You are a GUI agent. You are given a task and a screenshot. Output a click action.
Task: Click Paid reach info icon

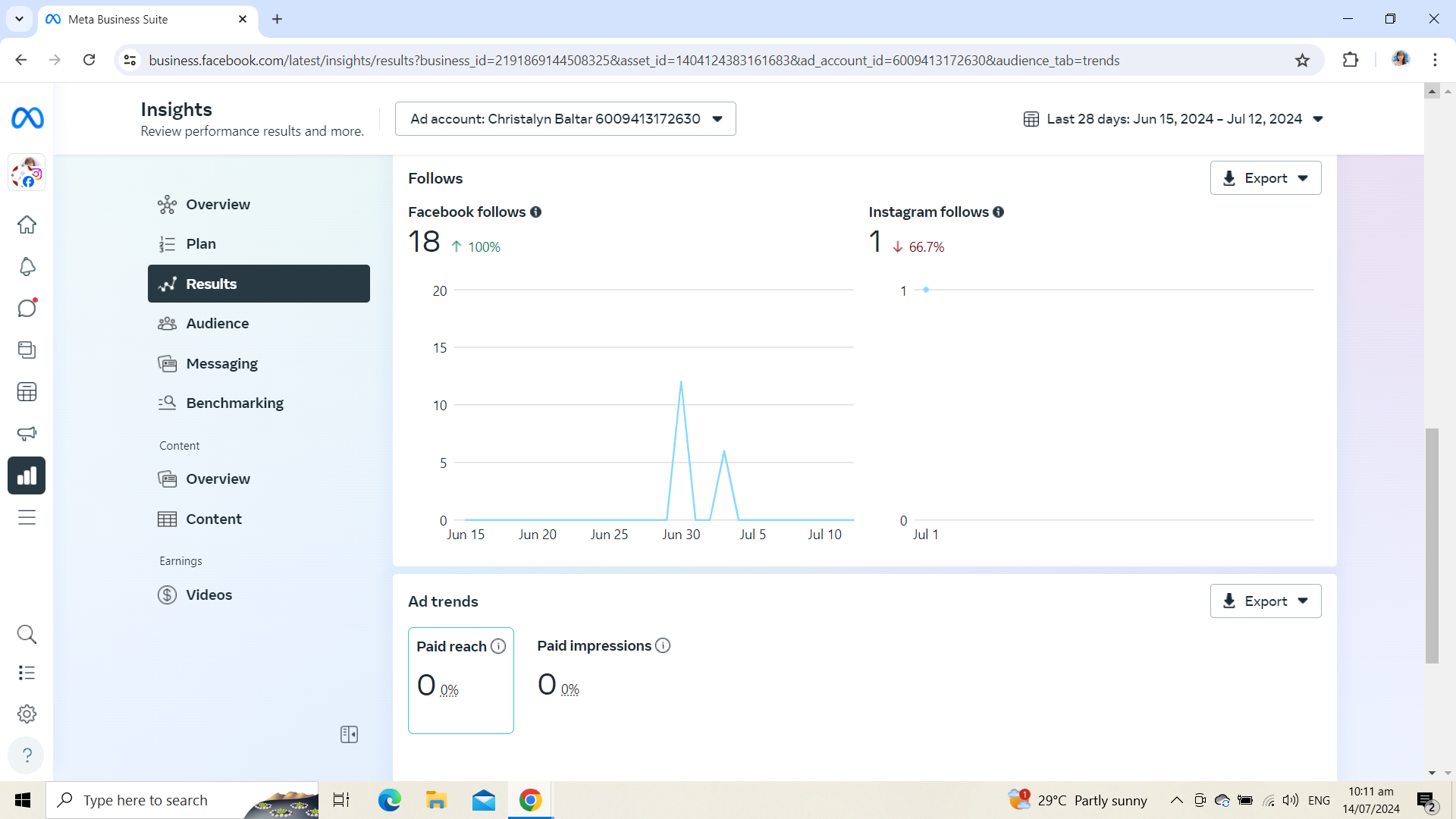point(498,646)
